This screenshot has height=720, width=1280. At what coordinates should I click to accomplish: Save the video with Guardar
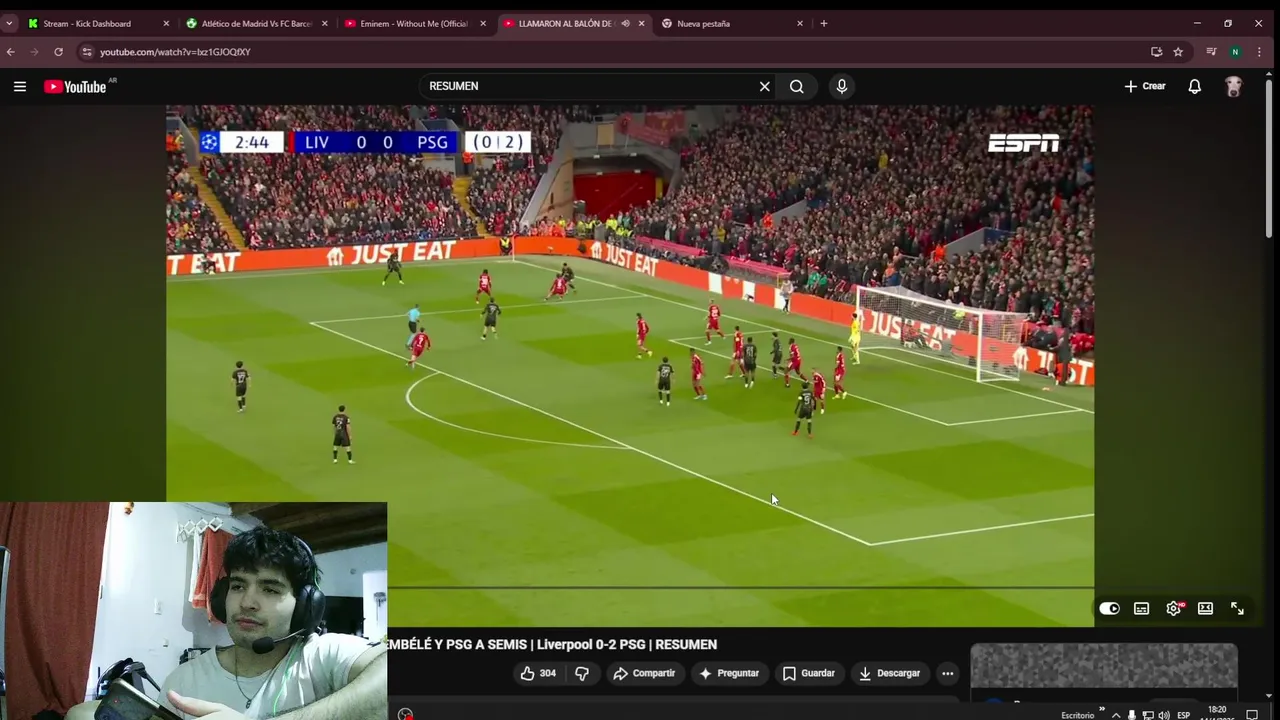pyautogui.click(x=808, y=673)
